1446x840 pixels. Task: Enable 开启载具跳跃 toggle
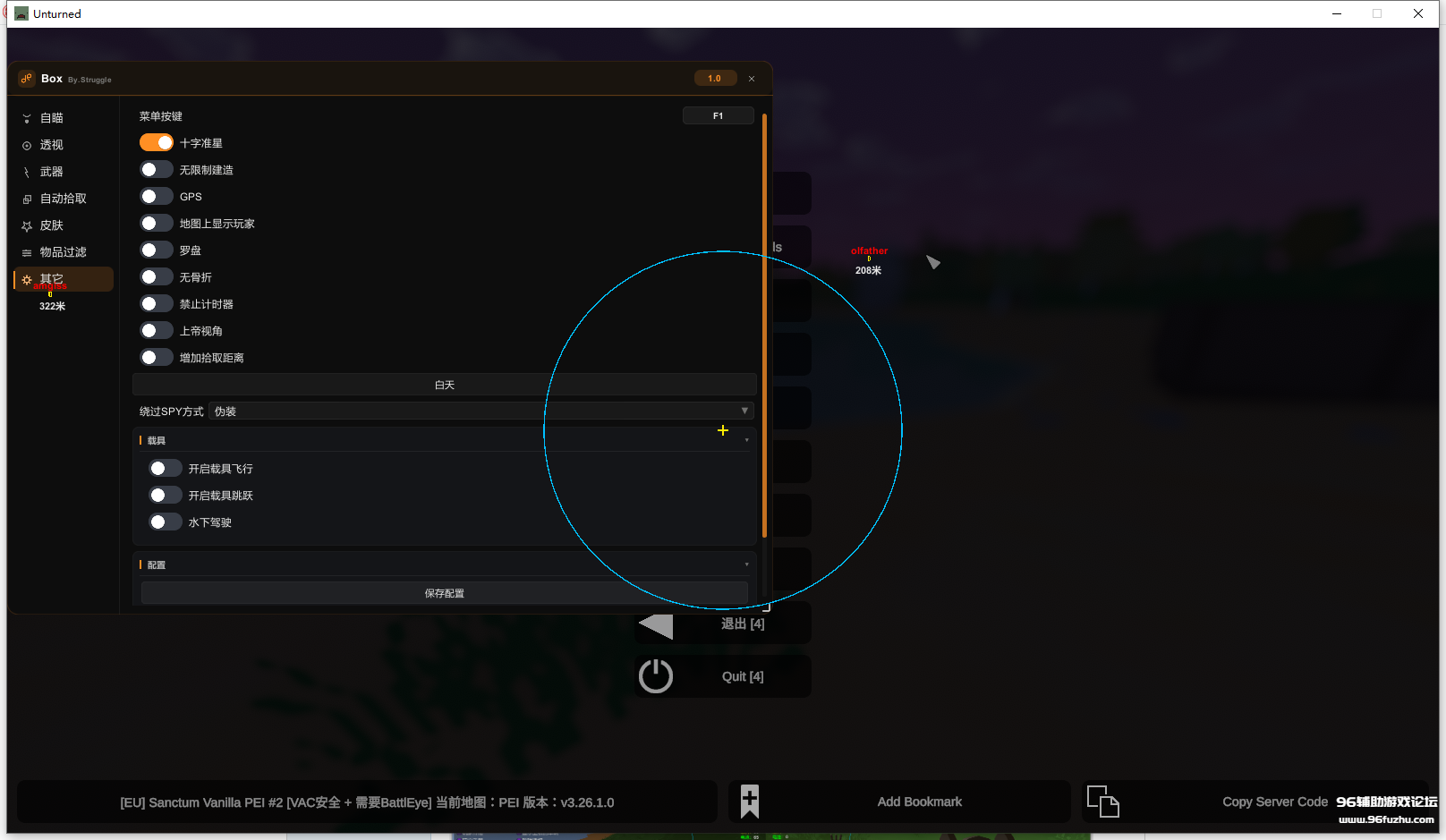pos(166,496)
